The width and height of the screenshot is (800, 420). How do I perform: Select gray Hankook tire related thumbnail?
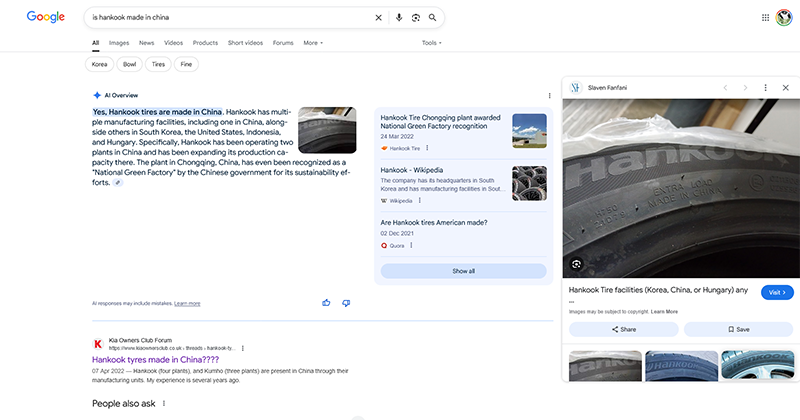point(605,366)
